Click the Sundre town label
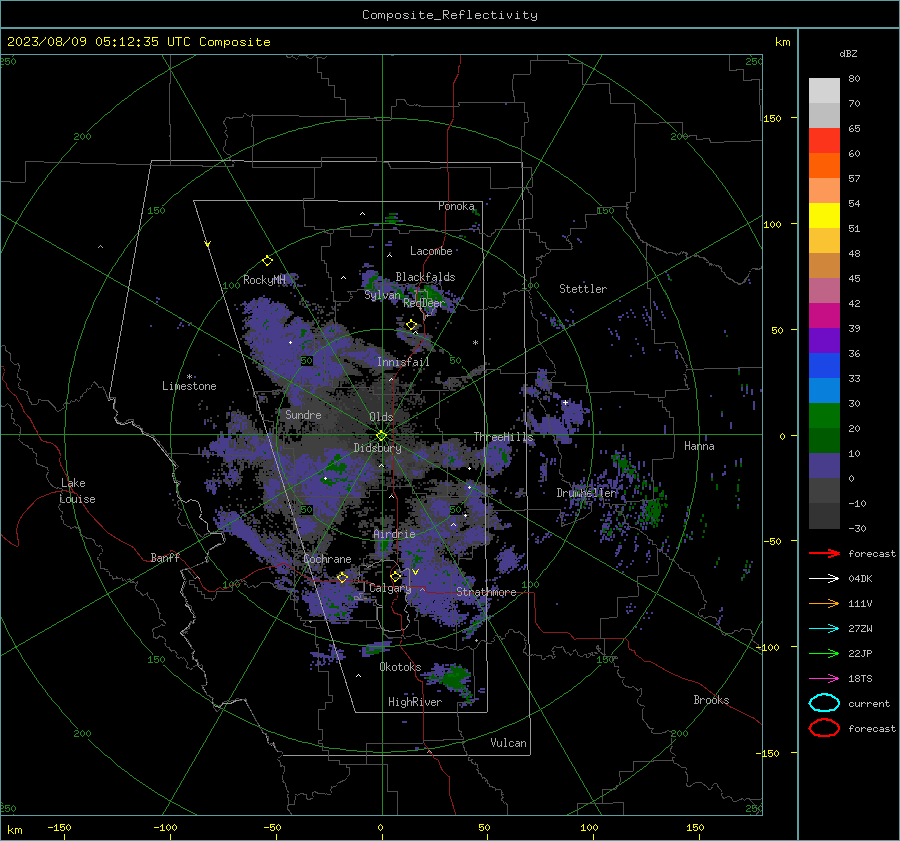Screen dimensions: 900x841 point(303,415)
